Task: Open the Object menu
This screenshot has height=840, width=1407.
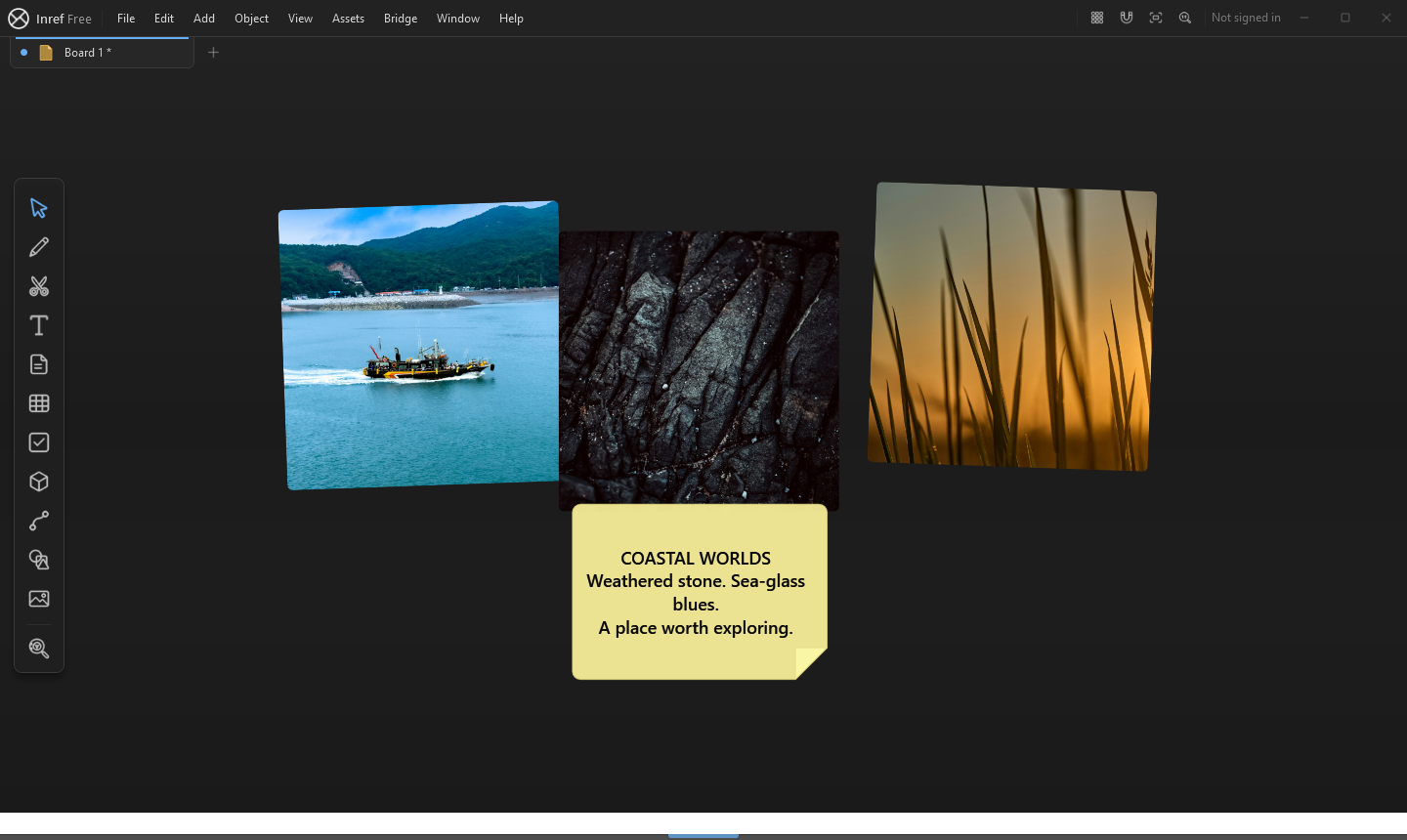Action: coord(251,19)
